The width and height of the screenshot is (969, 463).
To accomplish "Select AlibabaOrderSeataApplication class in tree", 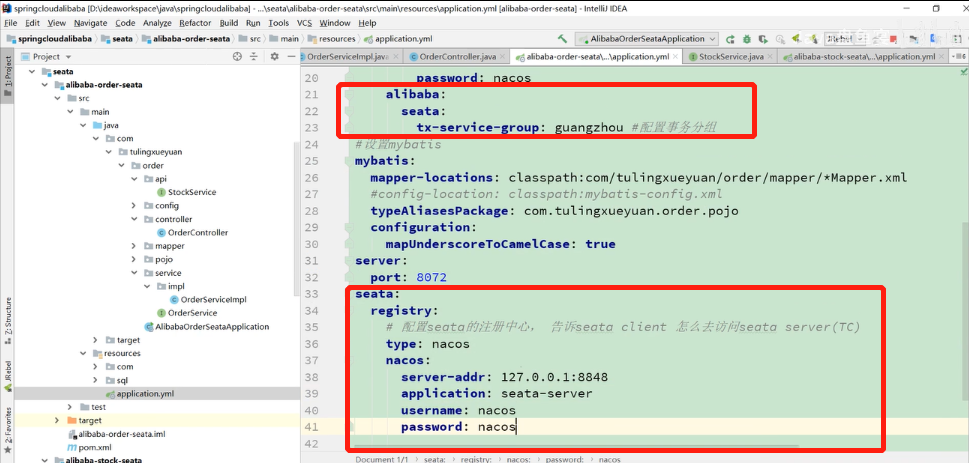I will tap(206, 326).
